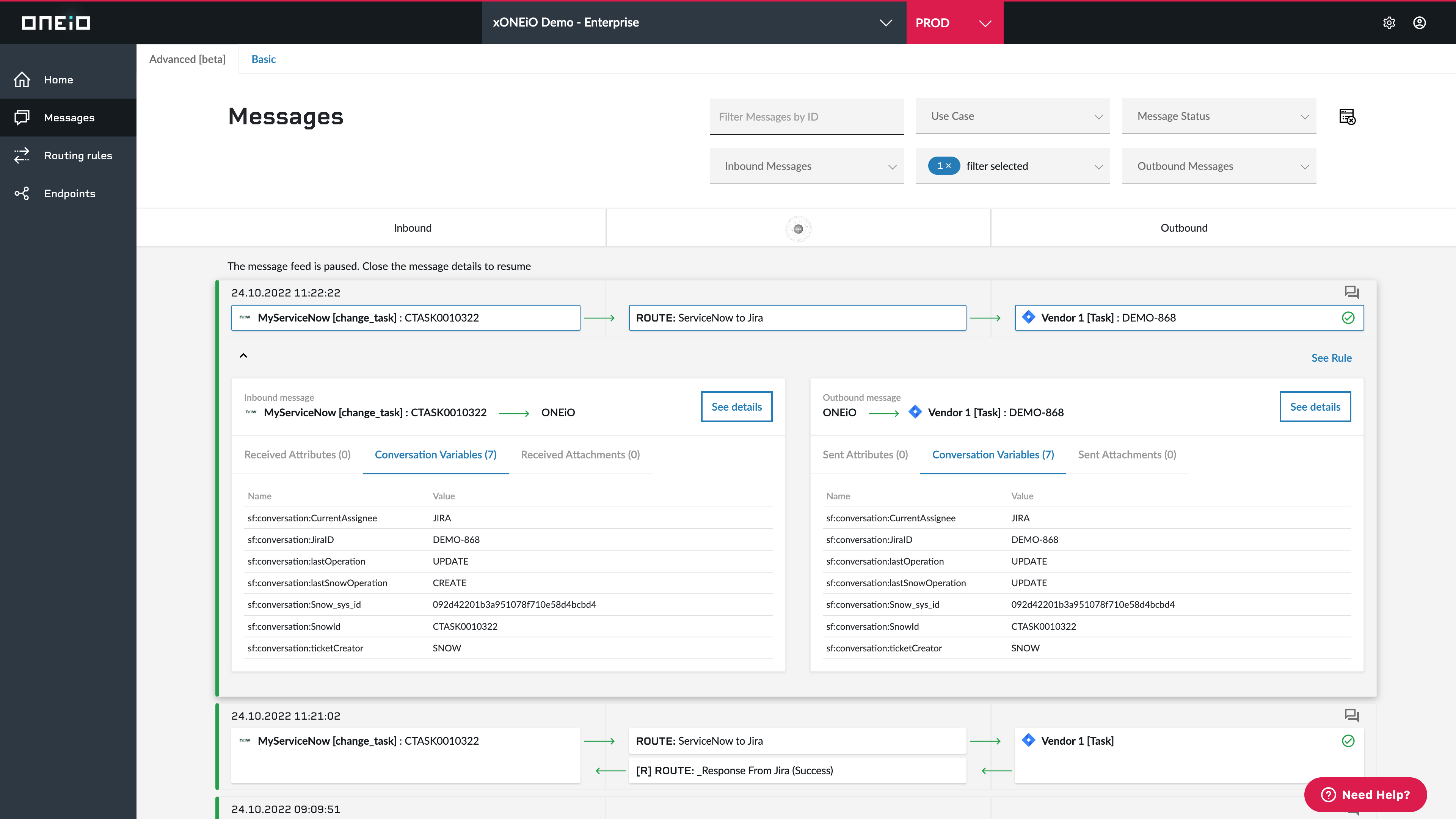Open the Outbound Messages dropdown
Viewport: 1456px width, 819px height.
coord(1219,166)
